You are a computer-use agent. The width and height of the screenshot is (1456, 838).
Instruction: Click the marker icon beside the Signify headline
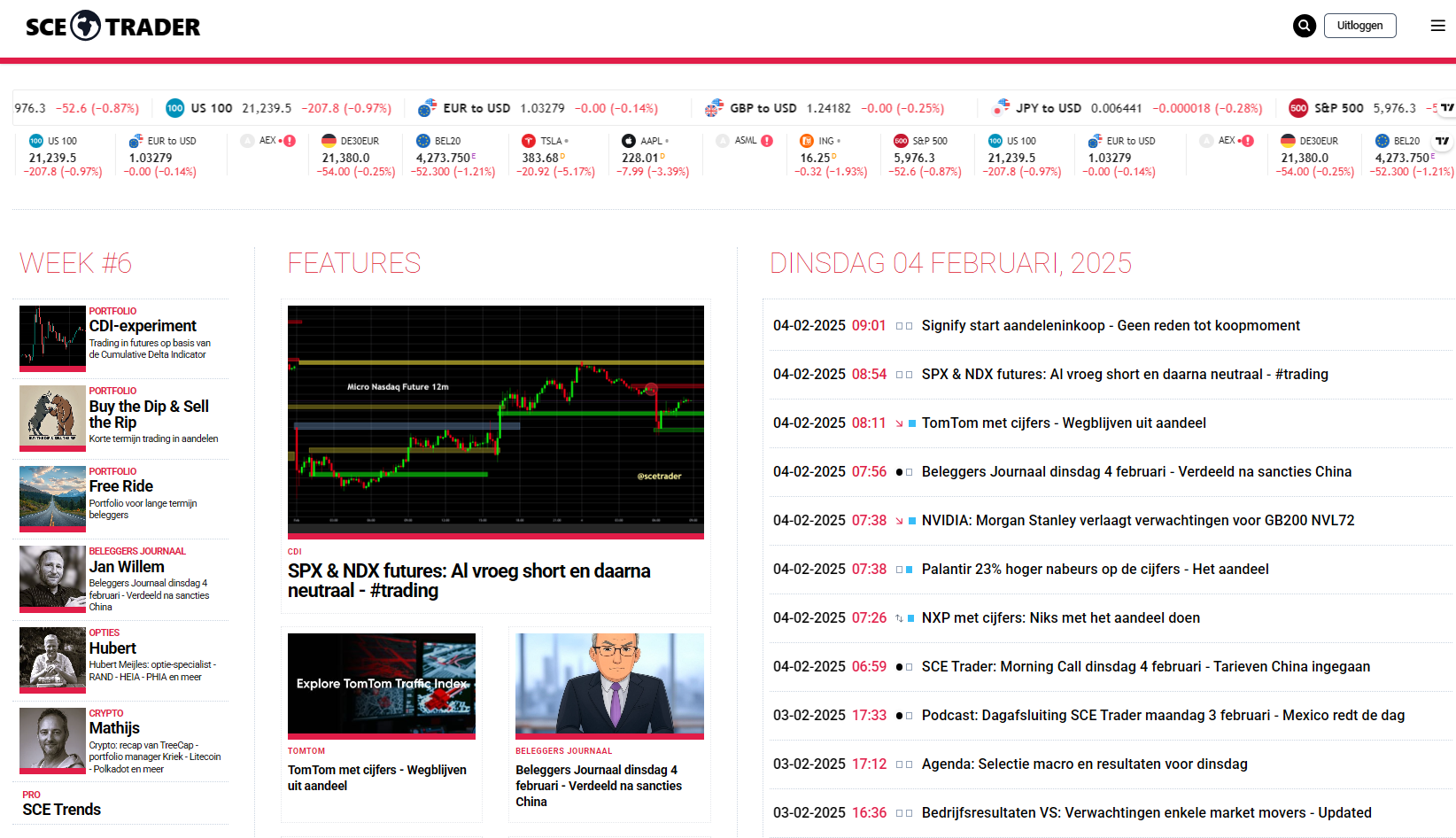[904, 326]
